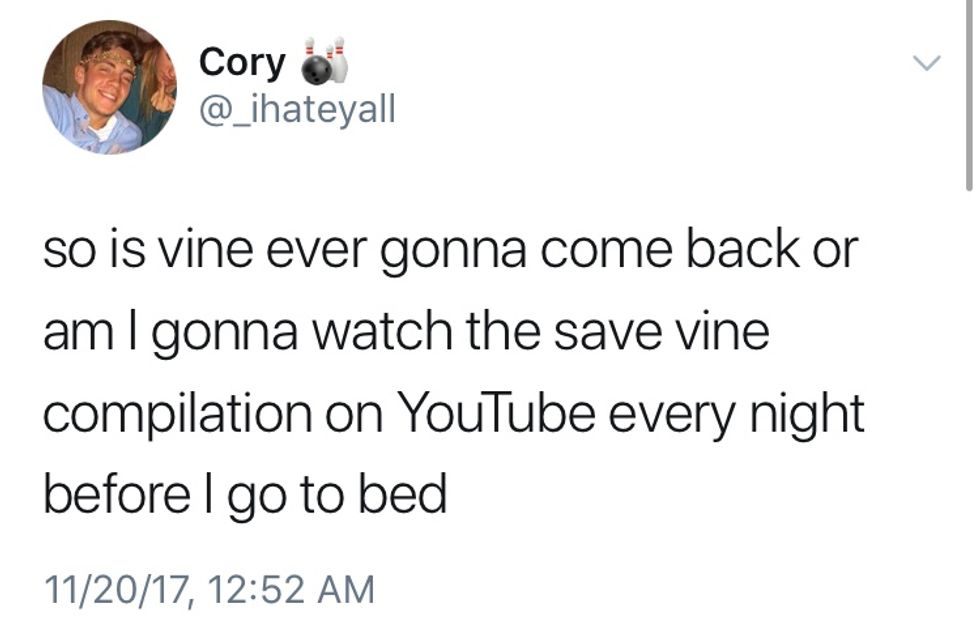Open Cory's circular profile picture

(x=109, y=87)
